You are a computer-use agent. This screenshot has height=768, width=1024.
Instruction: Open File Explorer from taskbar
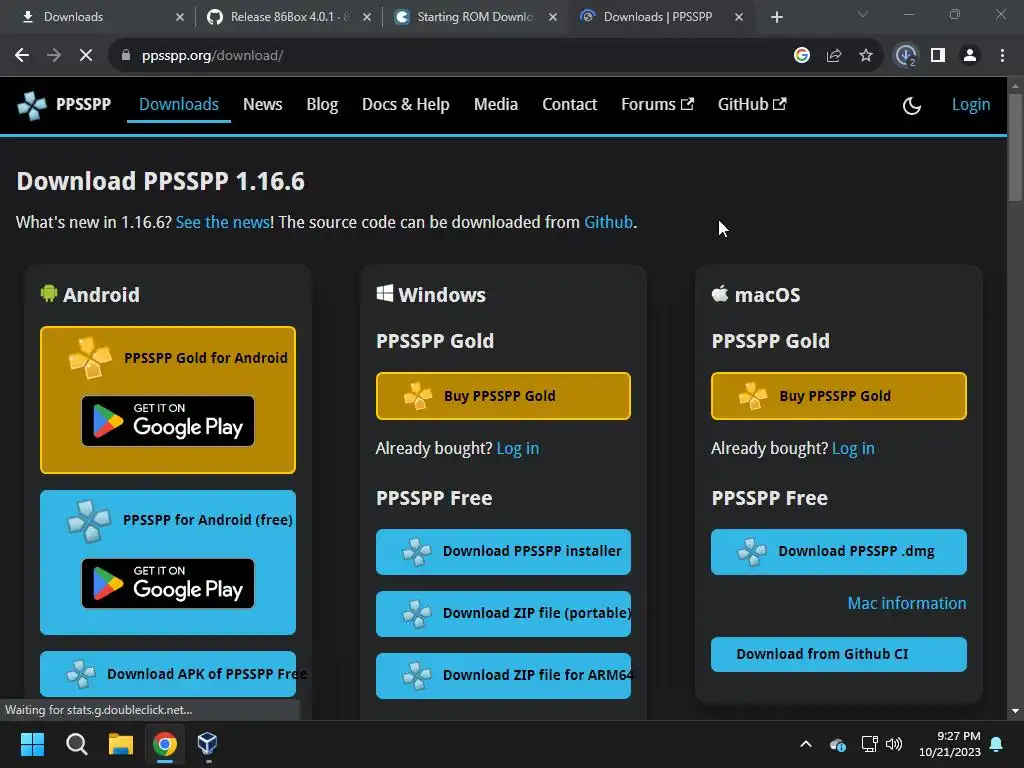121,744
